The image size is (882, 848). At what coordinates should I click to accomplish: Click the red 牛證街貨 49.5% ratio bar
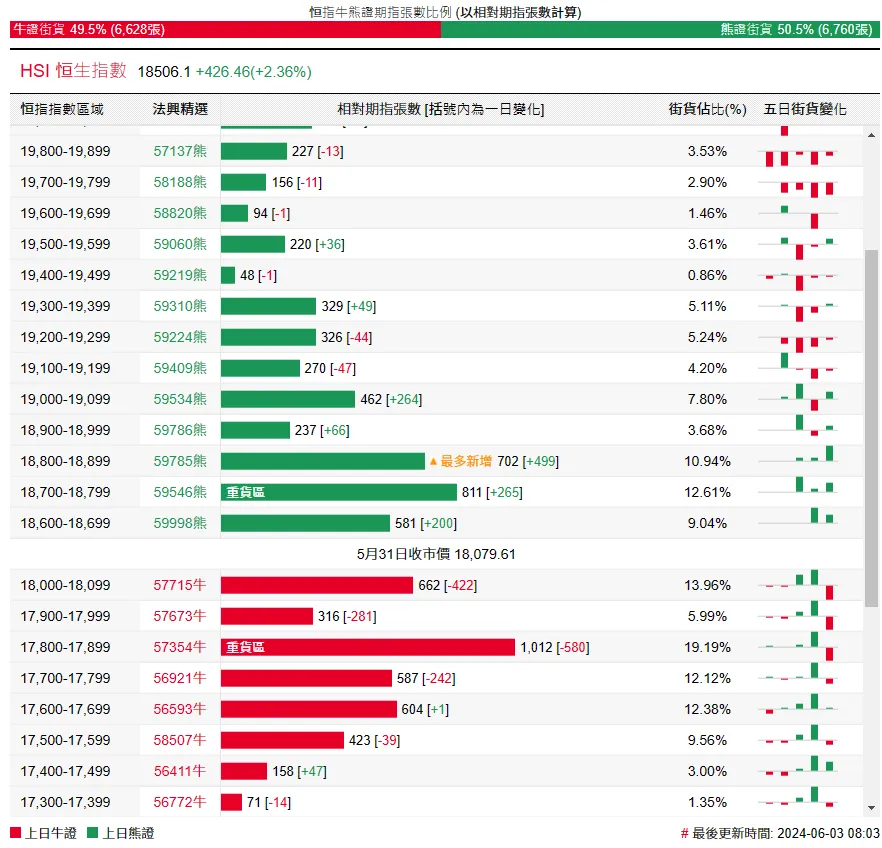pos(225,30)
